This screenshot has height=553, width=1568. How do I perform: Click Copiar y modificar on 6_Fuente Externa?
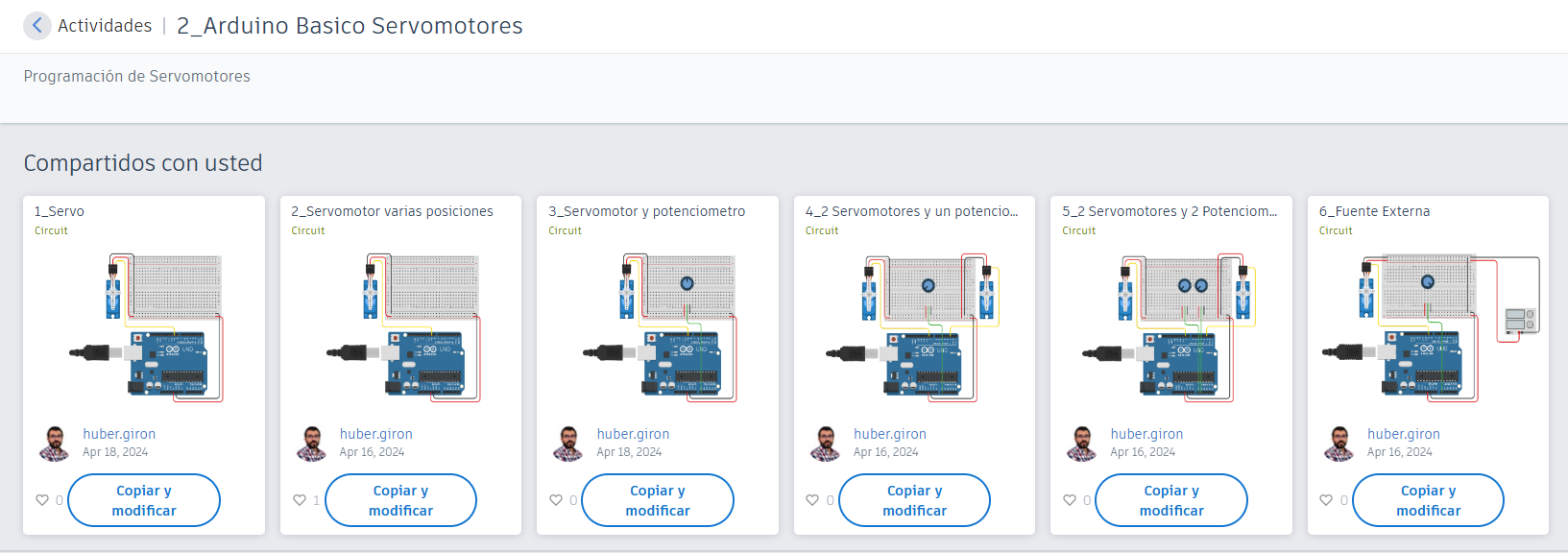click(x=1429, y=500)
